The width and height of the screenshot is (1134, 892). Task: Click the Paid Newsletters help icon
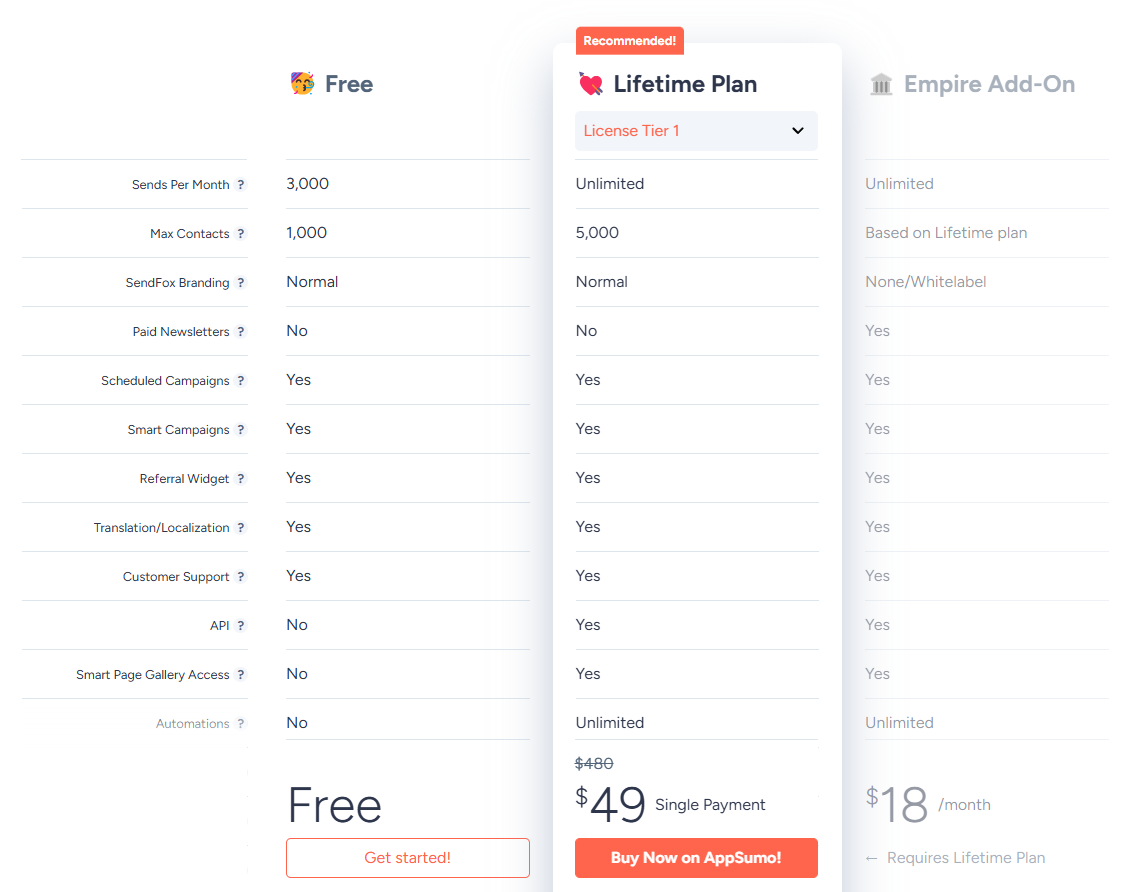[x=241, y=331]
